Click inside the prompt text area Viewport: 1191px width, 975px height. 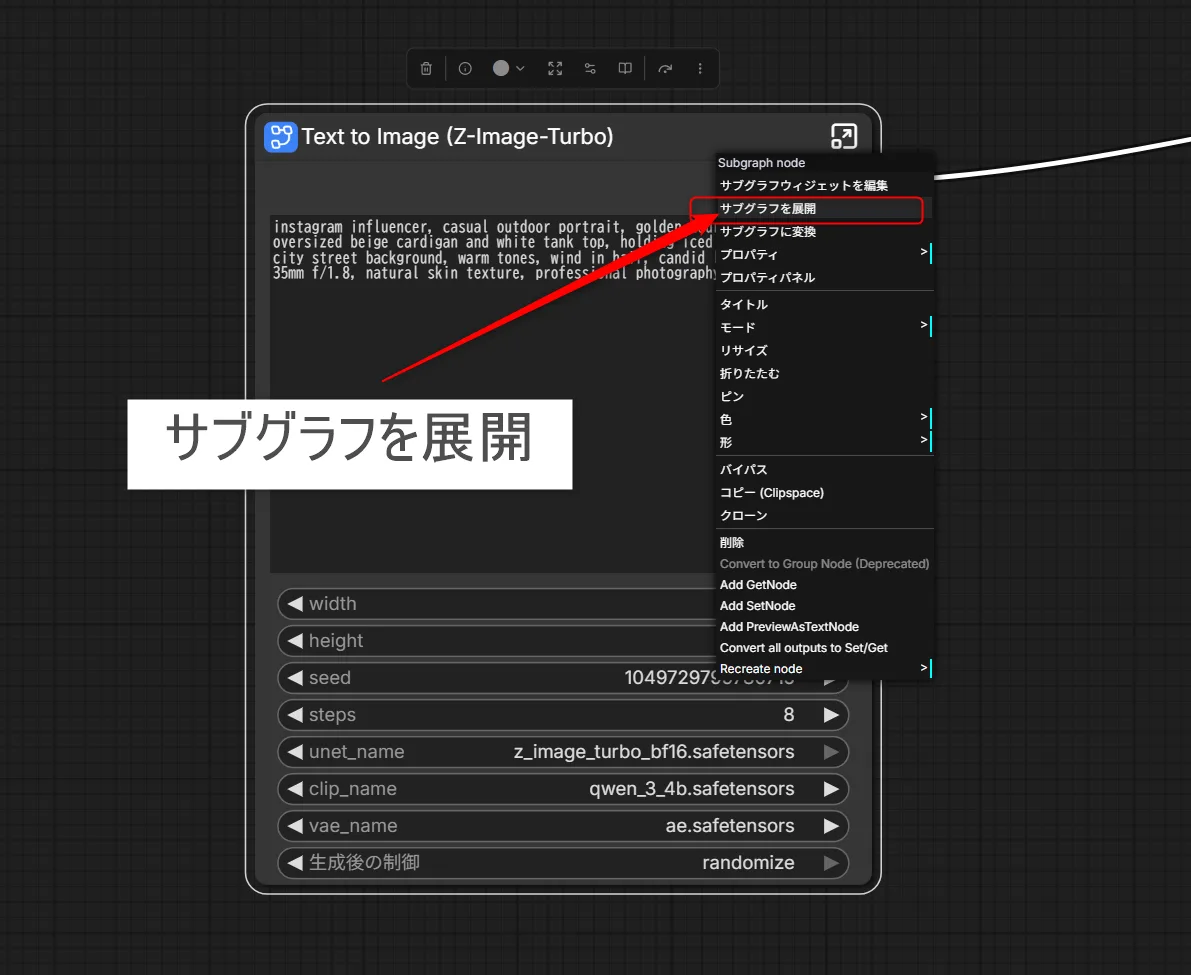tap(492, 393)
